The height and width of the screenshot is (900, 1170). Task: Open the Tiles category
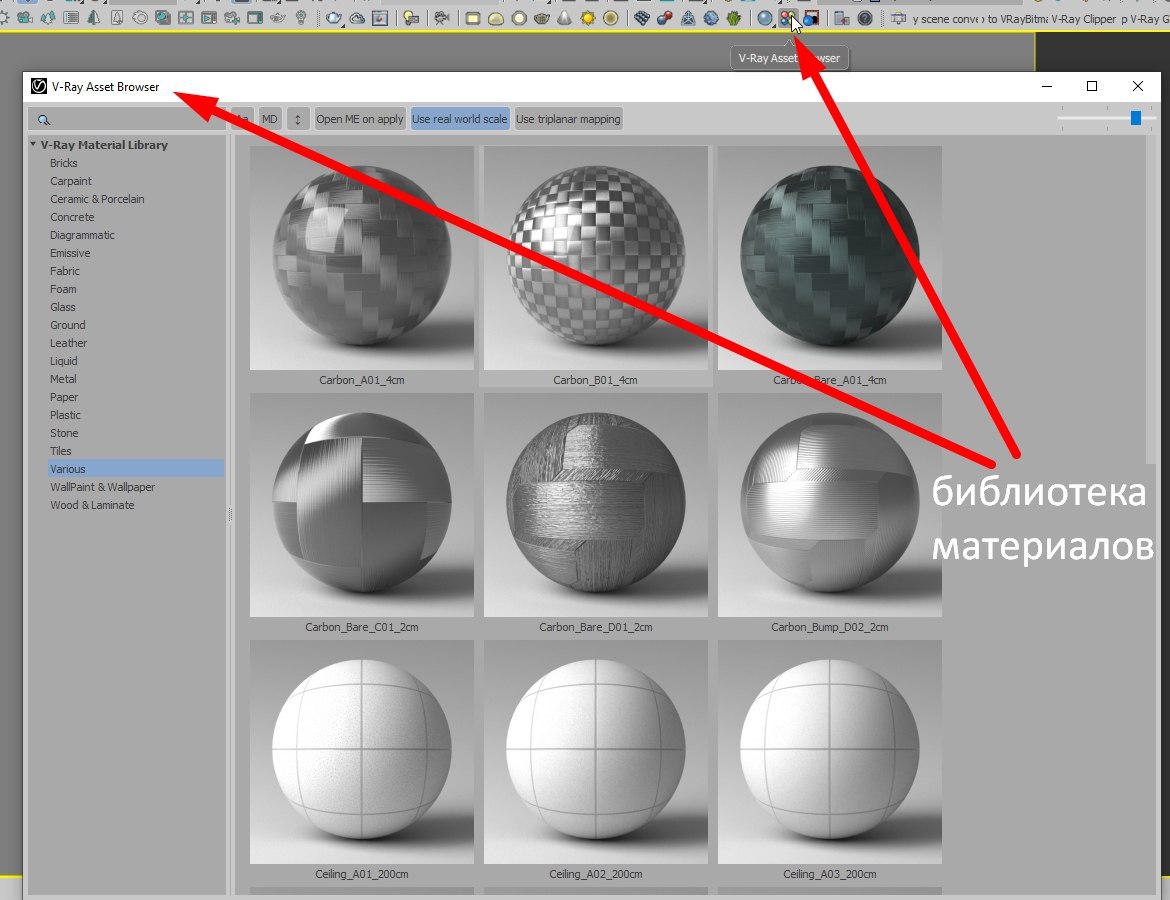coord(61,451)
